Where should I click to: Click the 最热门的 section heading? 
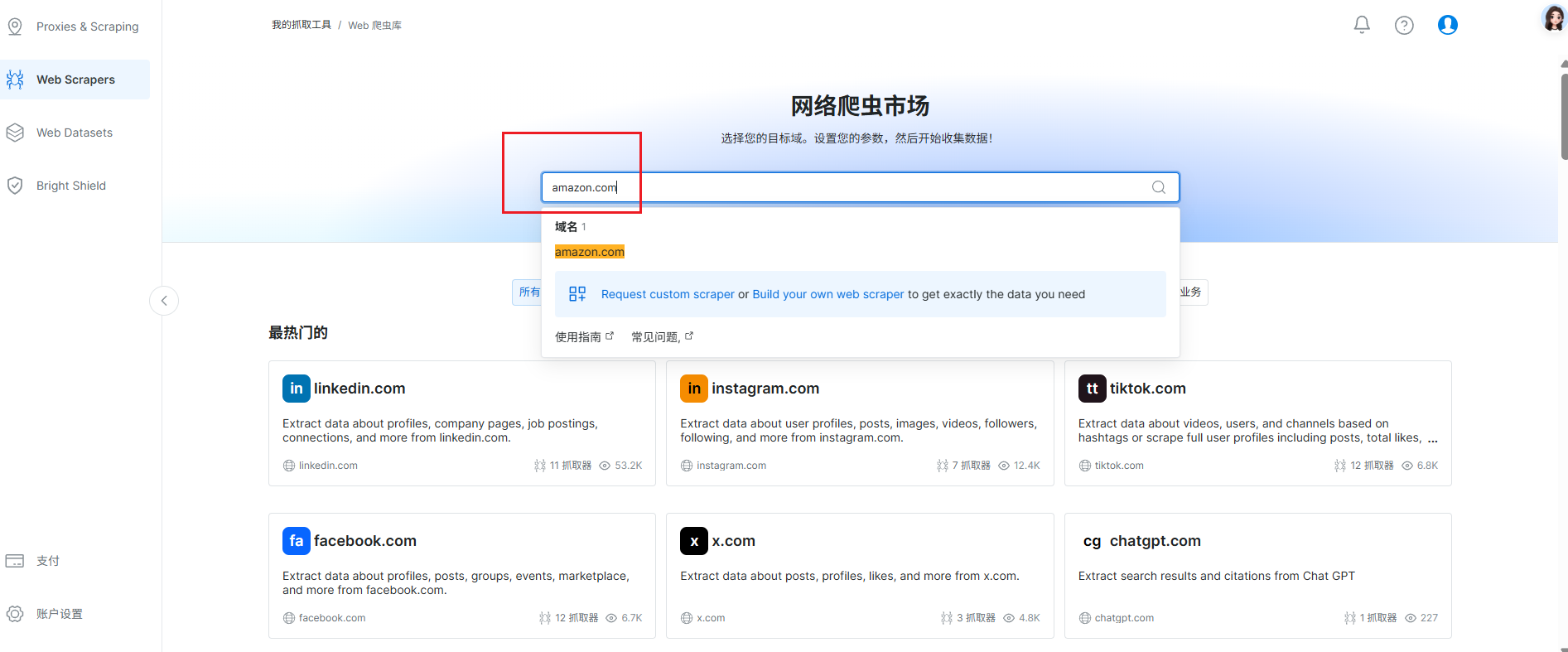click(298, 333)
